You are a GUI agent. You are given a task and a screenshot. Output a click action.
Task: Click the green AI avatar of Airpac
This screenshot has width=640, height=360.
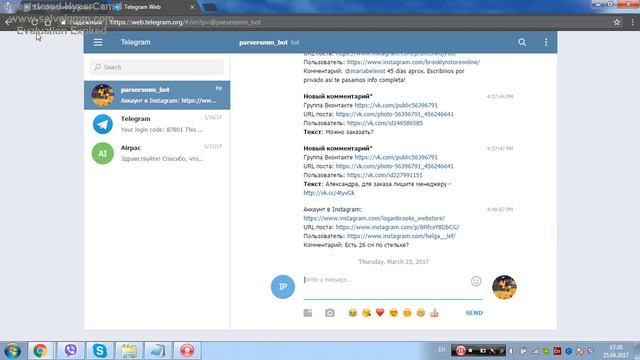[x=102, y=153]
